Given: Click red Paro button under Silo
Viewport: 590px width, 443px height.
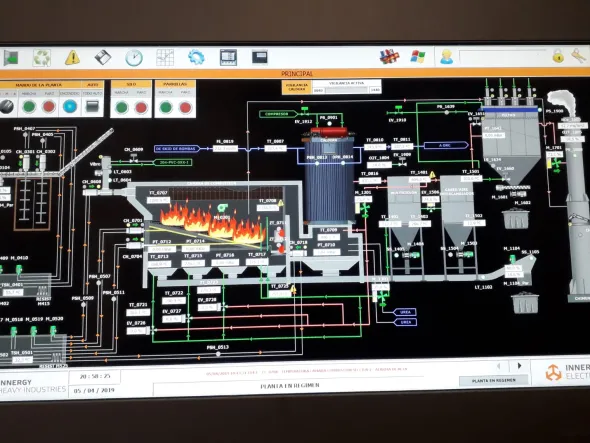Looking at the screenshot, I should tap(141, 108).
